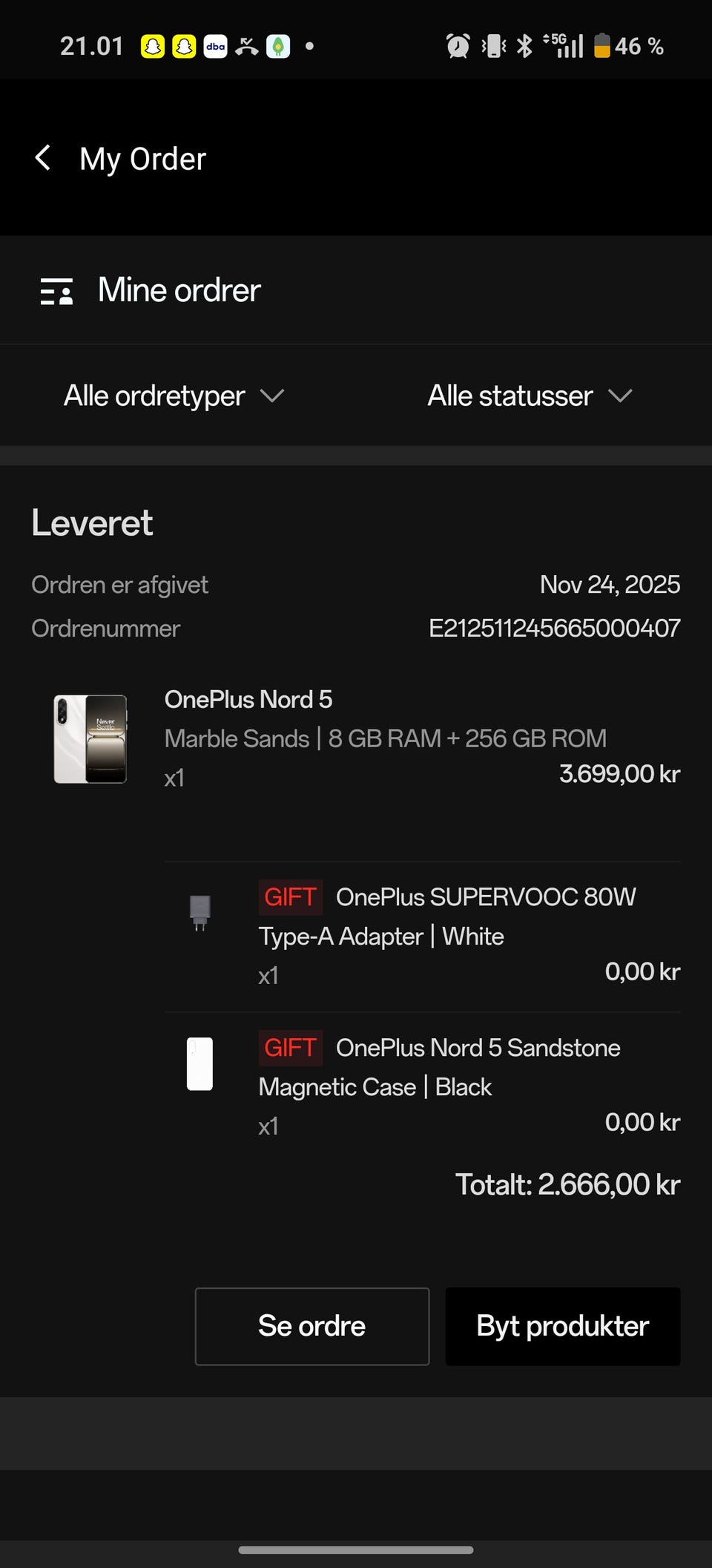
Task: Open the OnePlus Nord 5 phone thumbnail
Action: pyautogui.click(x=90, y=739)
